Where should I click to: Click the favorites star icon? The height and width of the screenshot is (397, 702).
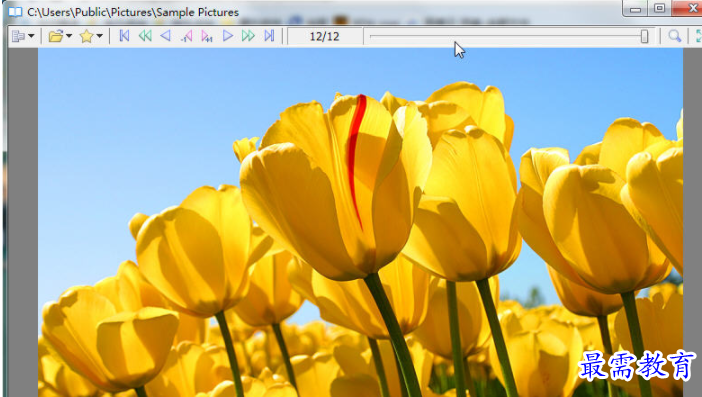click(x=86, y=36)
